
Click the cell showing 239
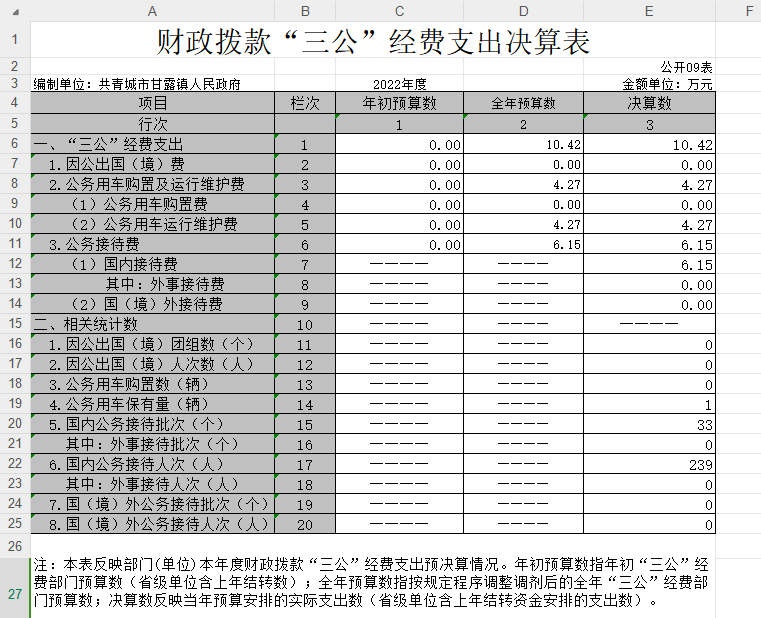(649, 465)
